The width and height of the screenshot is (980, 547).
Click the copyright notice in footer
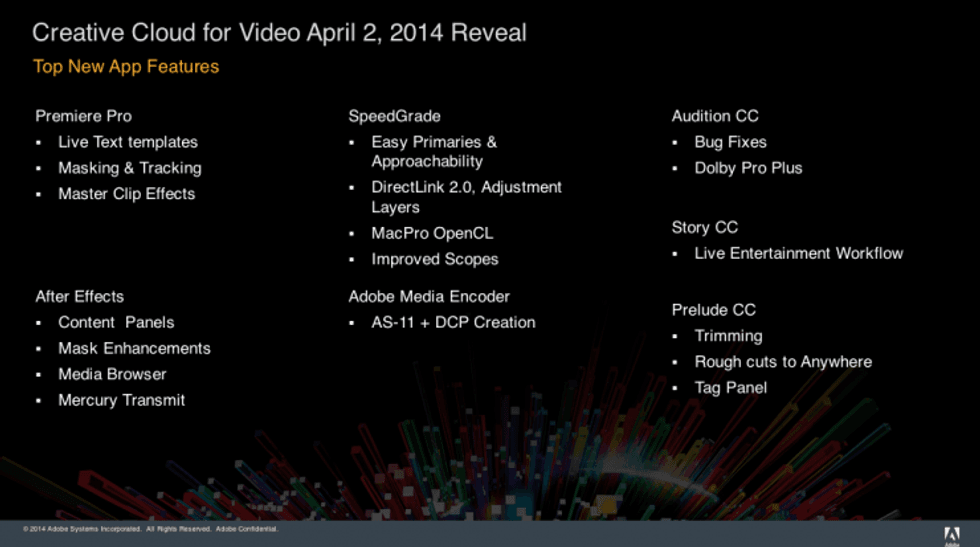(151, 529)
